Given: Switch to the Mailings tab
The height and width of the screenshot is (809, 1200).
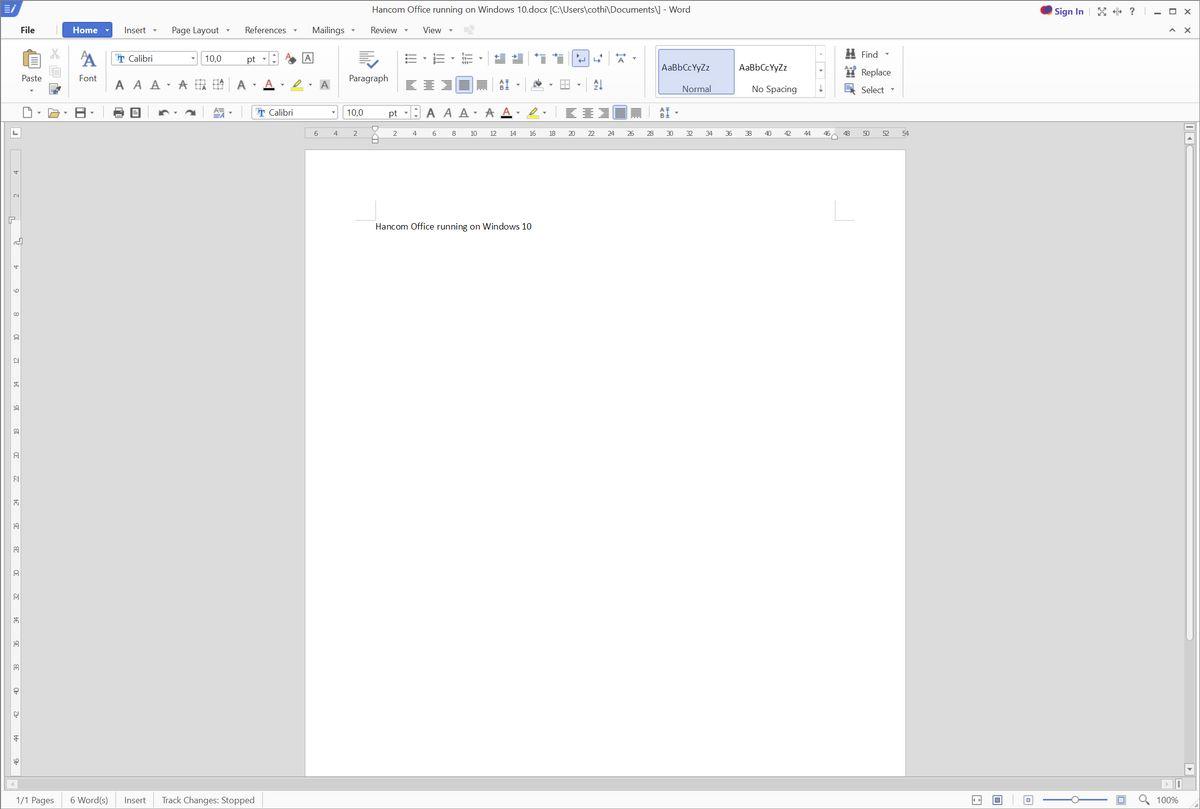Looking at the screenshot, I should (x=328, y=30).
